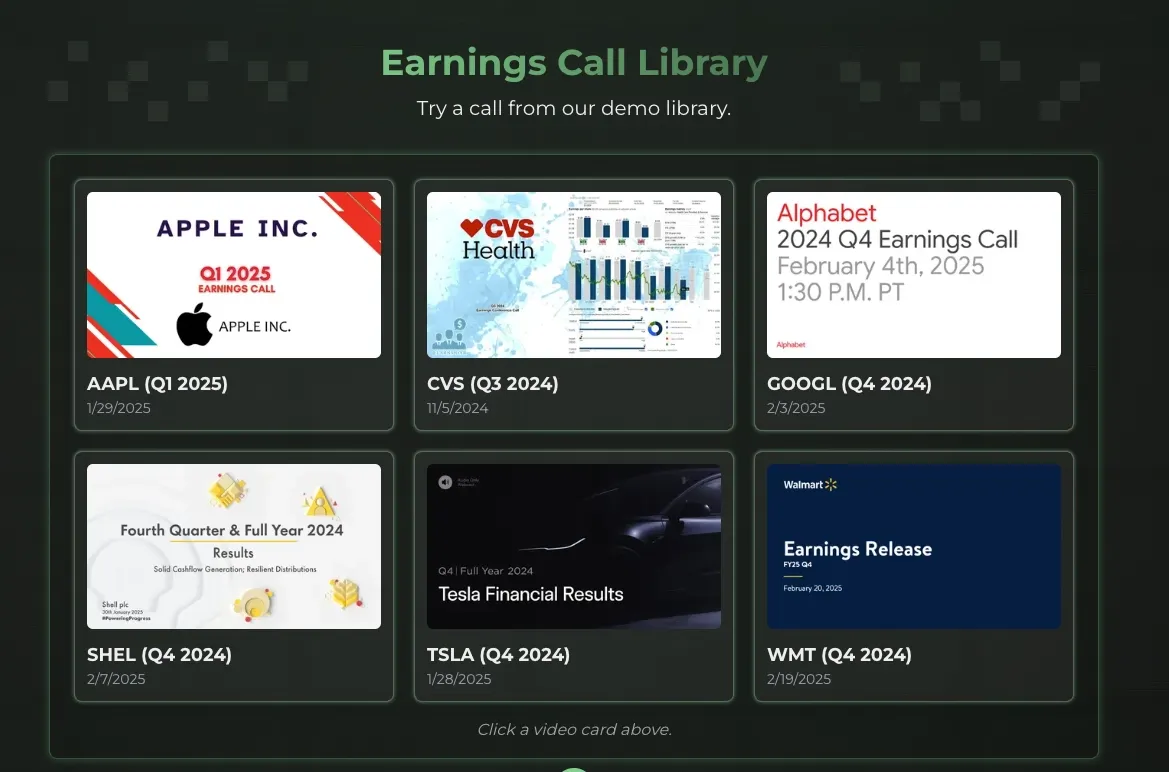The width and height of the screenshot is (1169, 772).
Task: Click the small Alphabet logo at the thumbnail bottom
Action: (x=790, y=344)
